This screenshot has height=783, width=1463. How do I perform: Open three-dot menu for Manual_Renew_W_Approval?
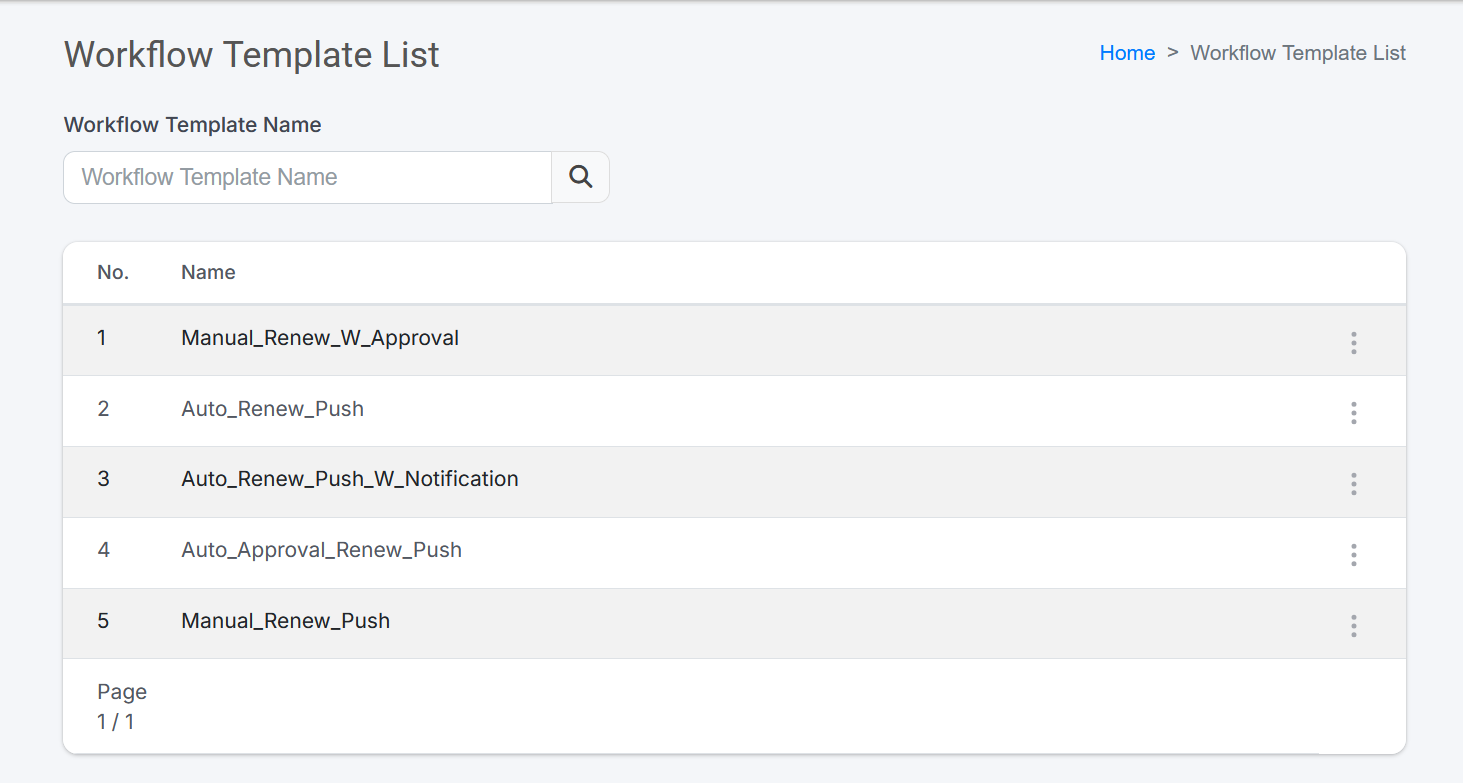[x=1353, y=343]
